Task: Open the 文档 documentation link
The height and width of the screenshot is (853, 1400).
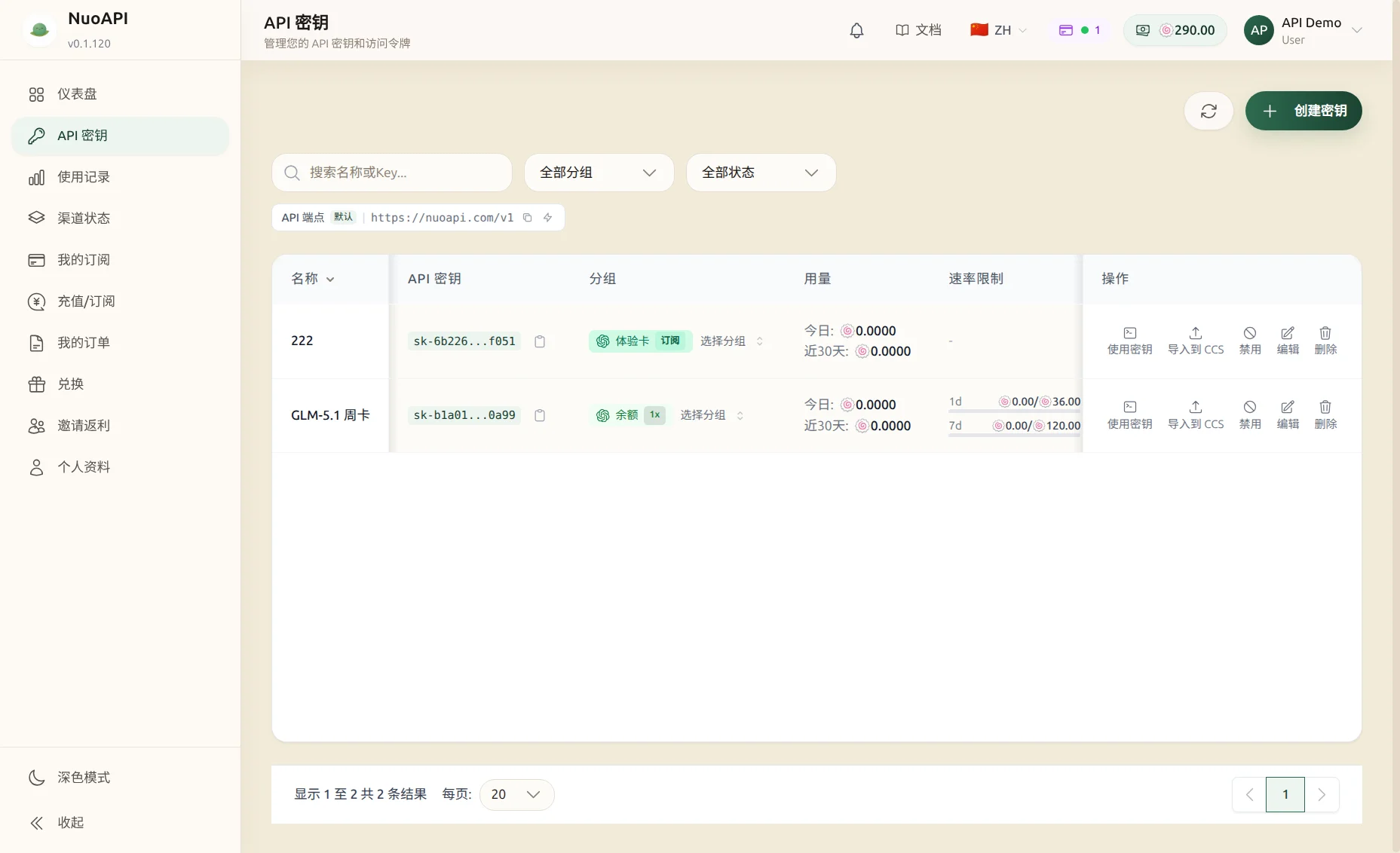Action: click(918, 30)
